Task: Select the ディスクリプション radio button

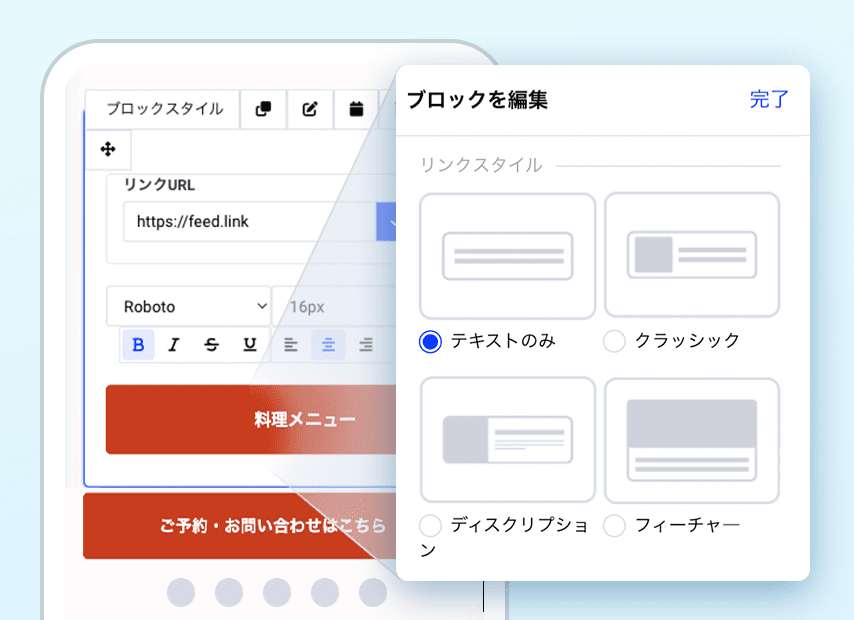Action: 430,526
